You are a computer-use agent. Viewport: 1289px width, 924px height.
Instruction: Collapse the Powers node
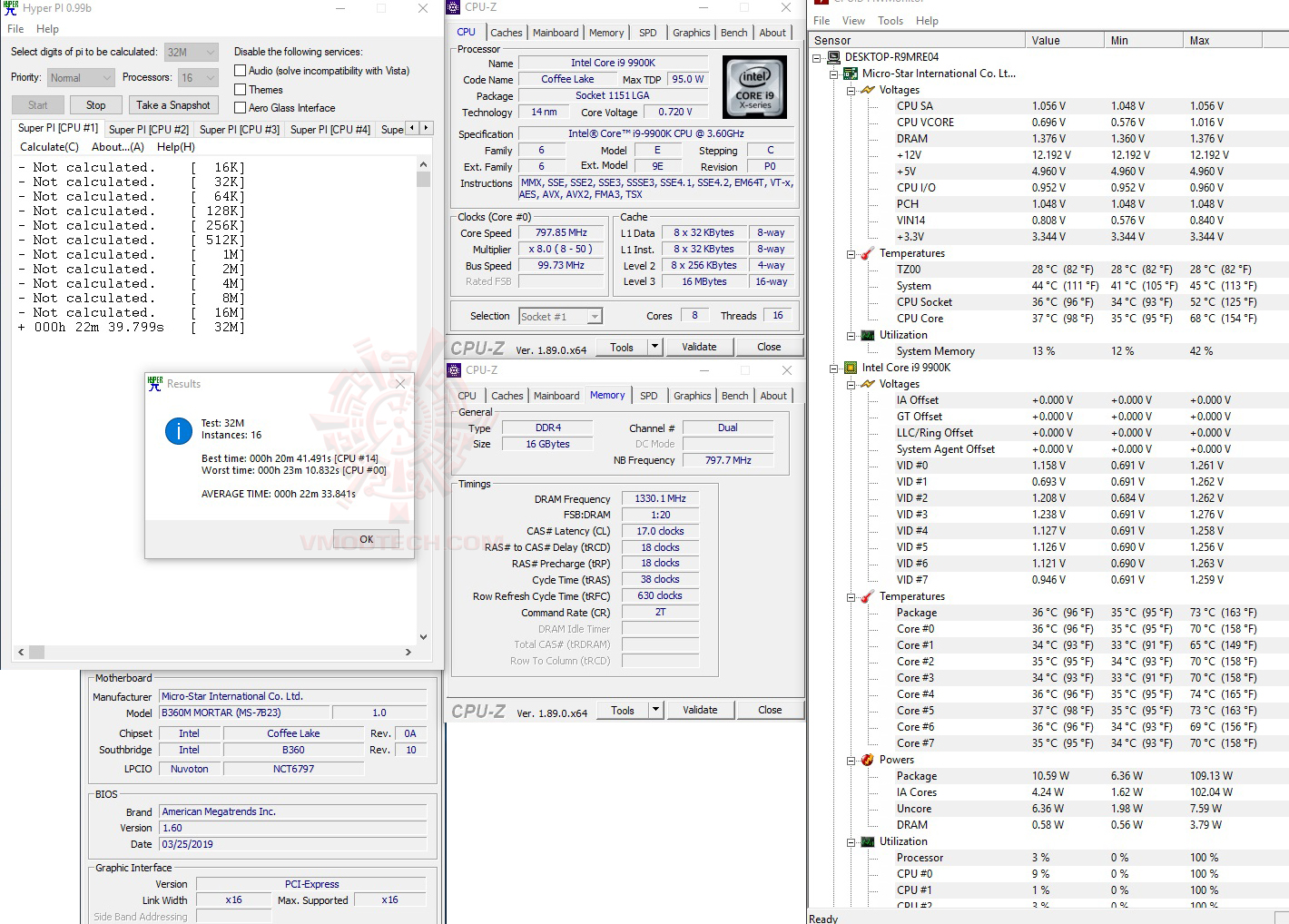(x=851, y=760)
